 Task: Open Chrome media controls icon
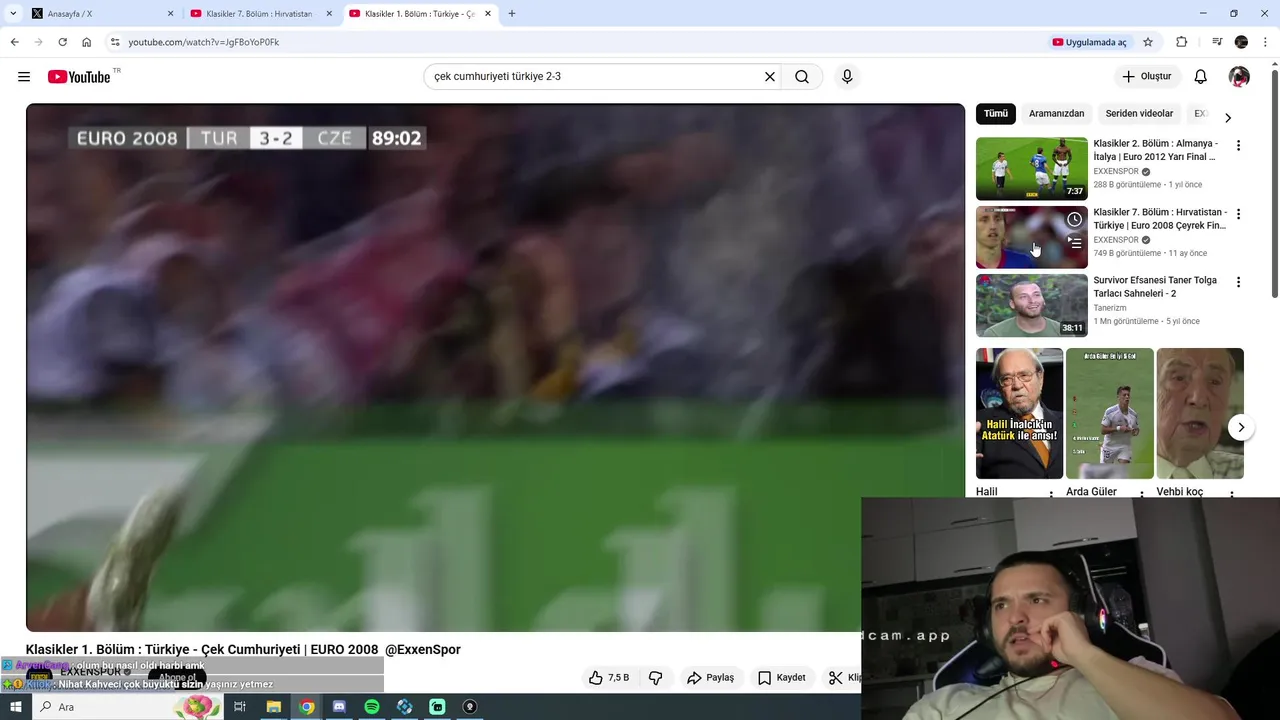click(1217, 42)
